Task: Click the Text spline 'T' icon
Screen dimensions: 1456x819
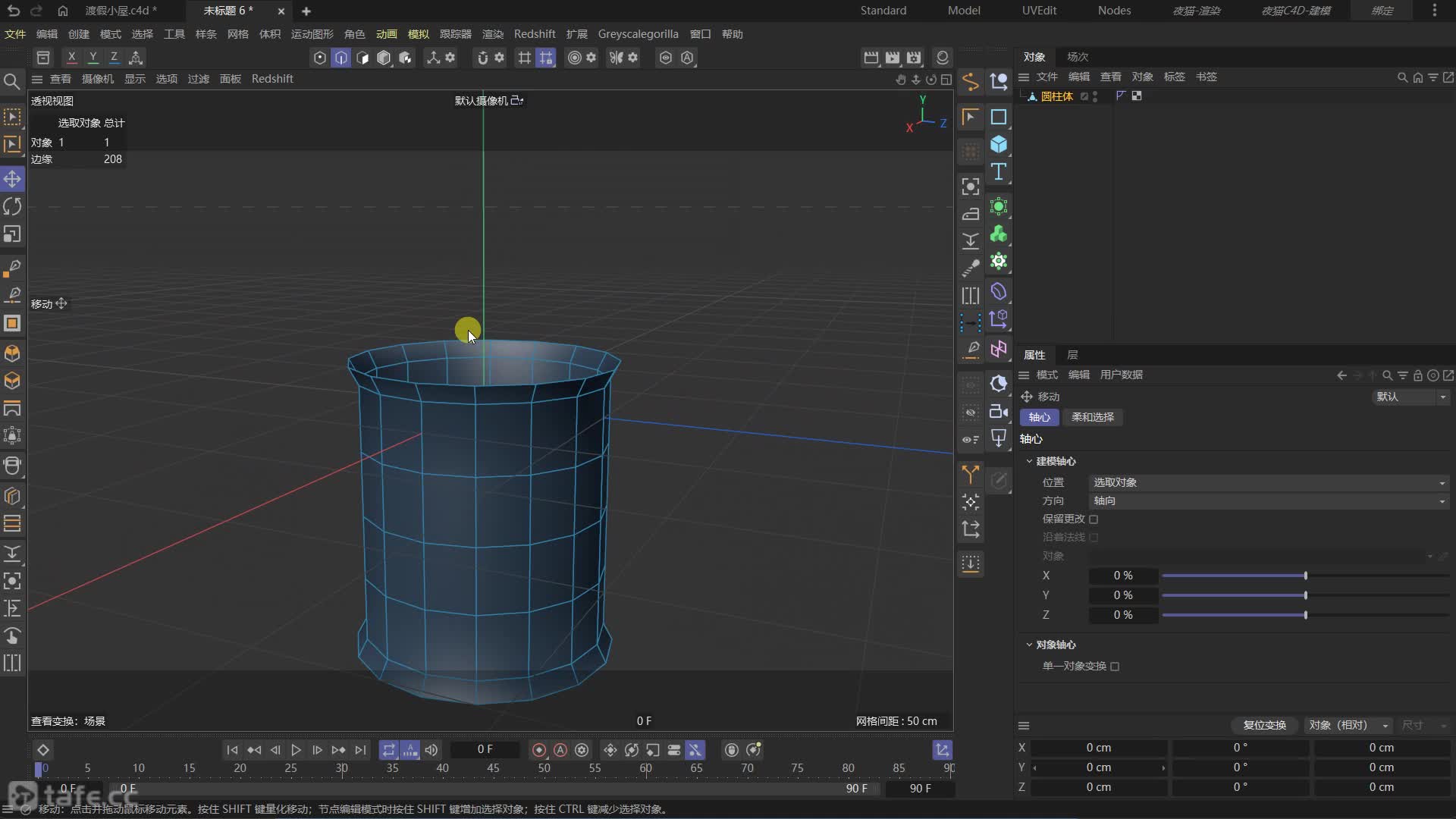Action: coord(999,172)
